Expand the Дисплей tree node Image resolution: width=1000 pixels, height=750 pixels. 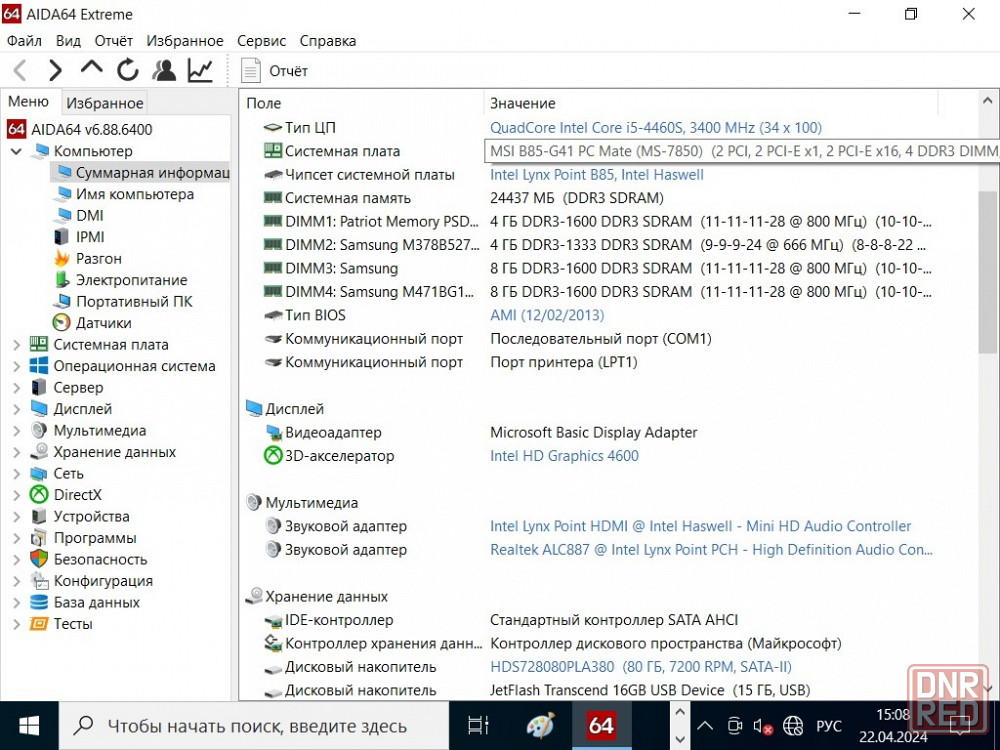point(17,409)
